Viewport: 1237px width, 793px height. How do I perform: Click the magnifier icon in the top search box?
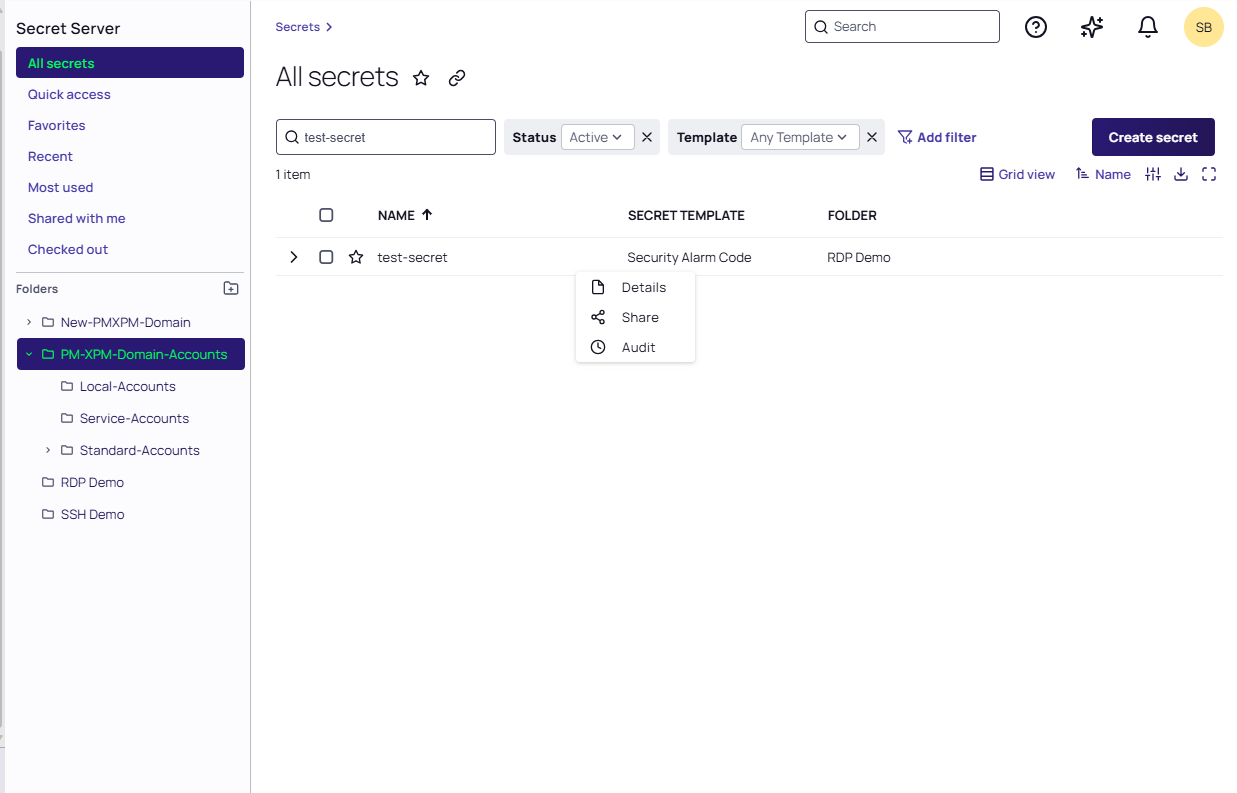coord(821,27)
